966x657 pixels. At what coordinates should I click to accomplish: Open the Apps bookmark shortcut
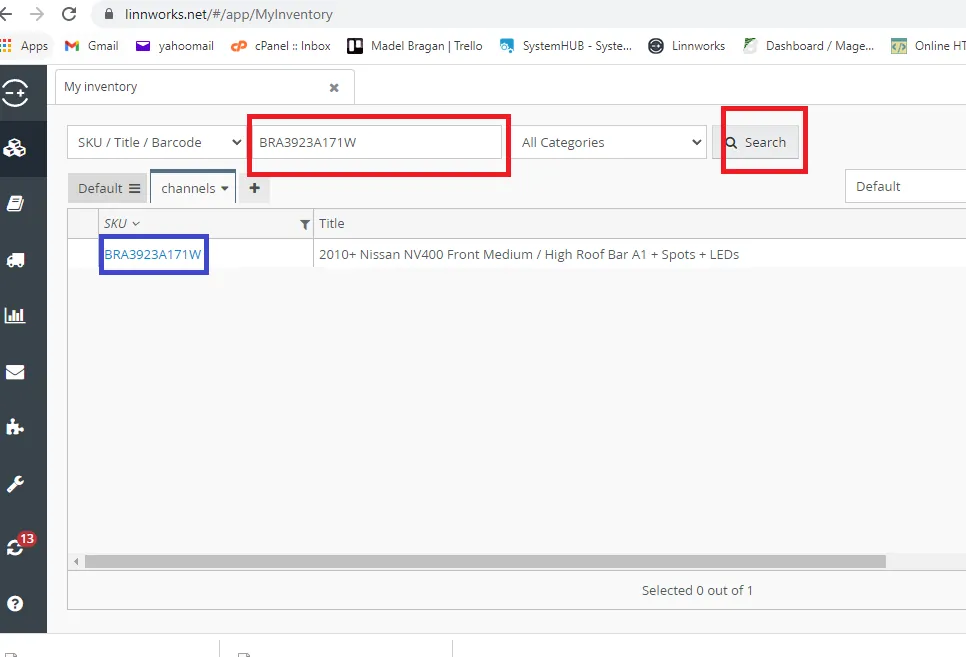click(x=25, y=46)
